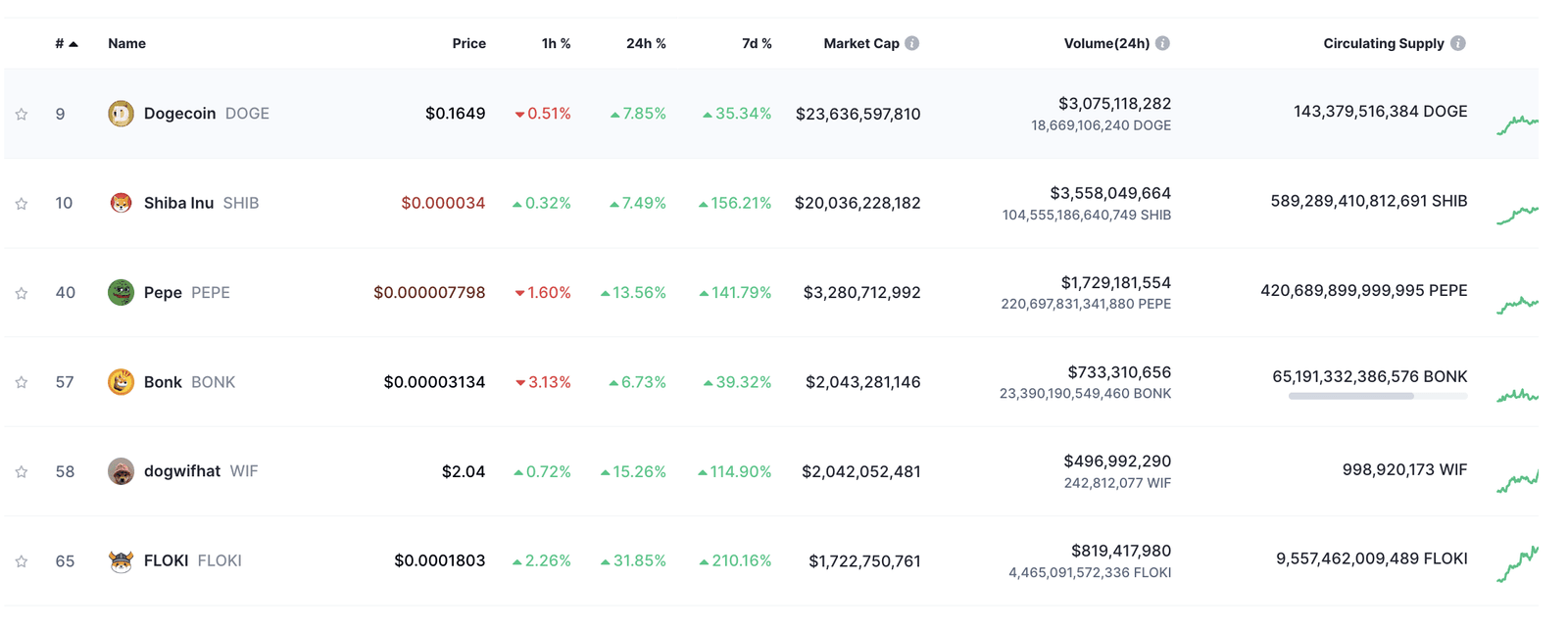The height and width of the screenshot is (631, 1568).
Task: Sort by the Name column header
Action: (x=126, y=43)
